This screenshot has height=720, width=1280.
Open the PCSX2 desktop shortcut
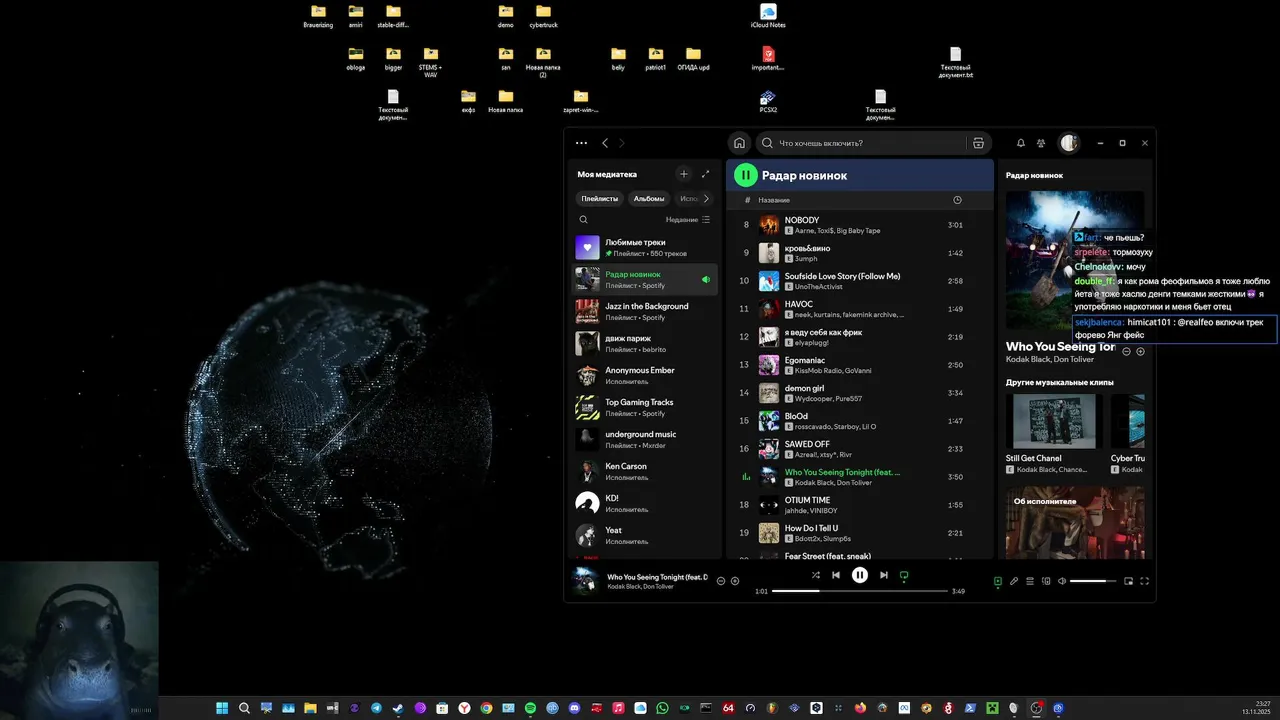(x=768, y=101)
